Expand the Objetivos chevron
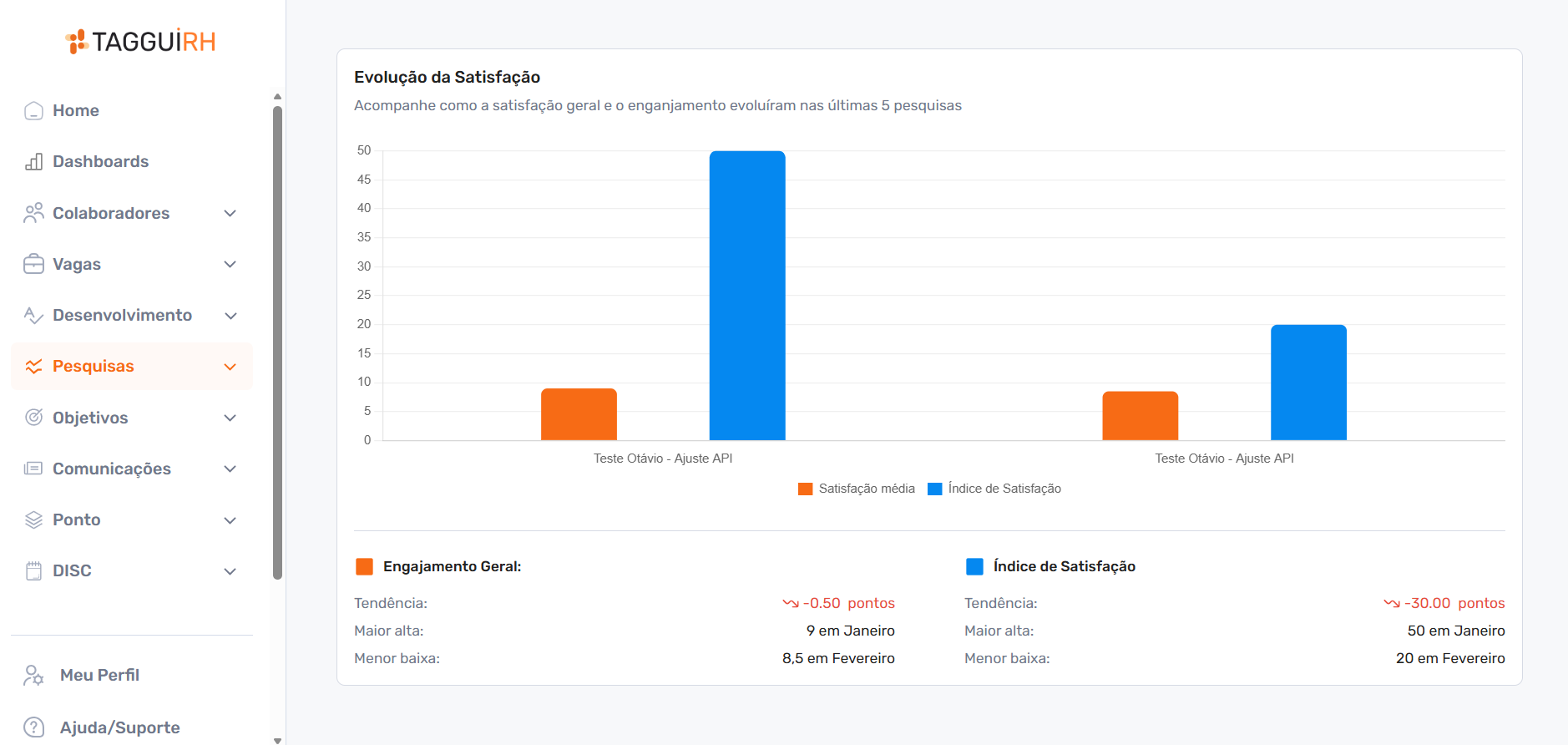This screenshot has width=1568, height=745. pos(230,418)
